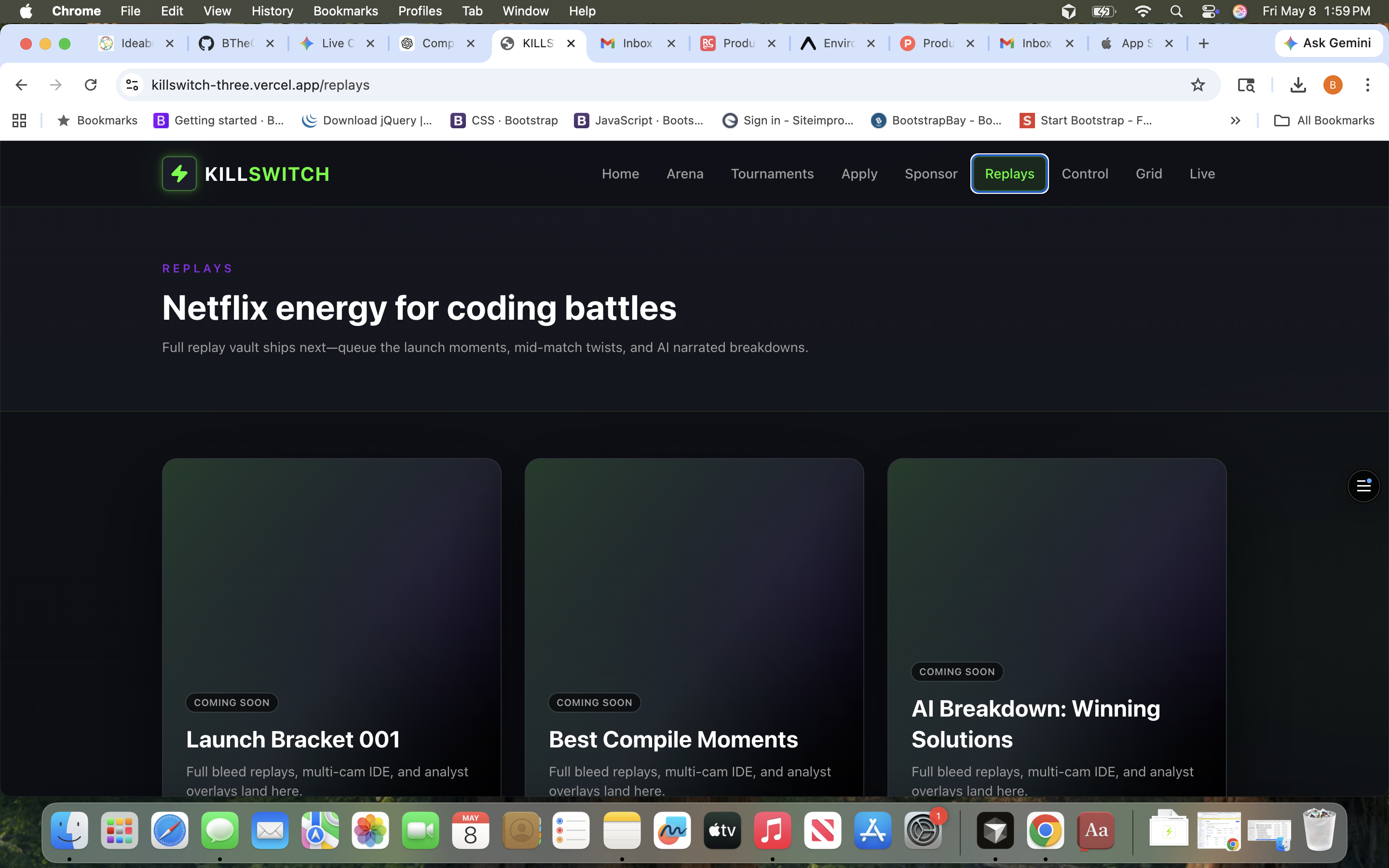Open Spotlight search in menu bar
Screen dimensions: 1389x868
[x=1176, y=11]
